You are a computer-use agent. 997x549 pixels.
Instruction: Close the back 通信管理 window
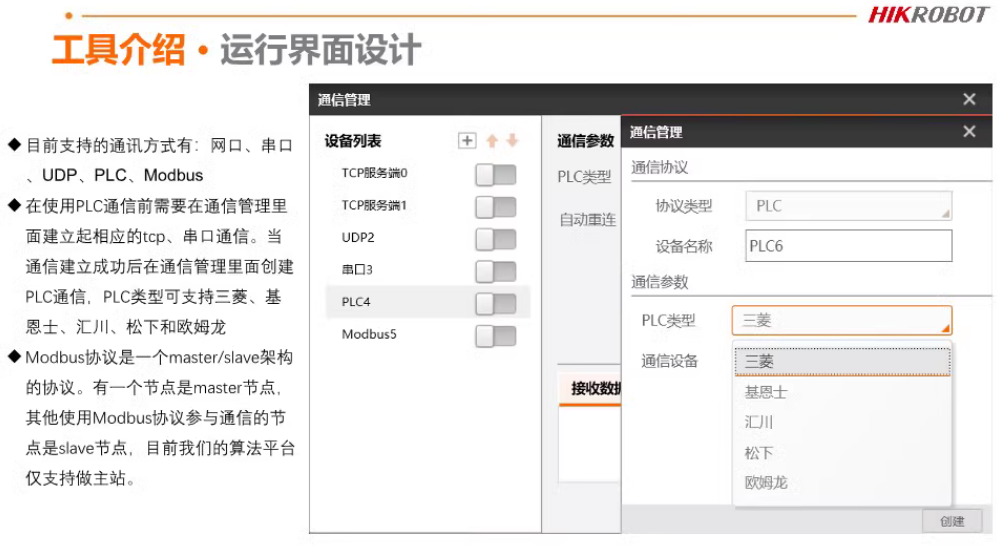coord(968,99)
